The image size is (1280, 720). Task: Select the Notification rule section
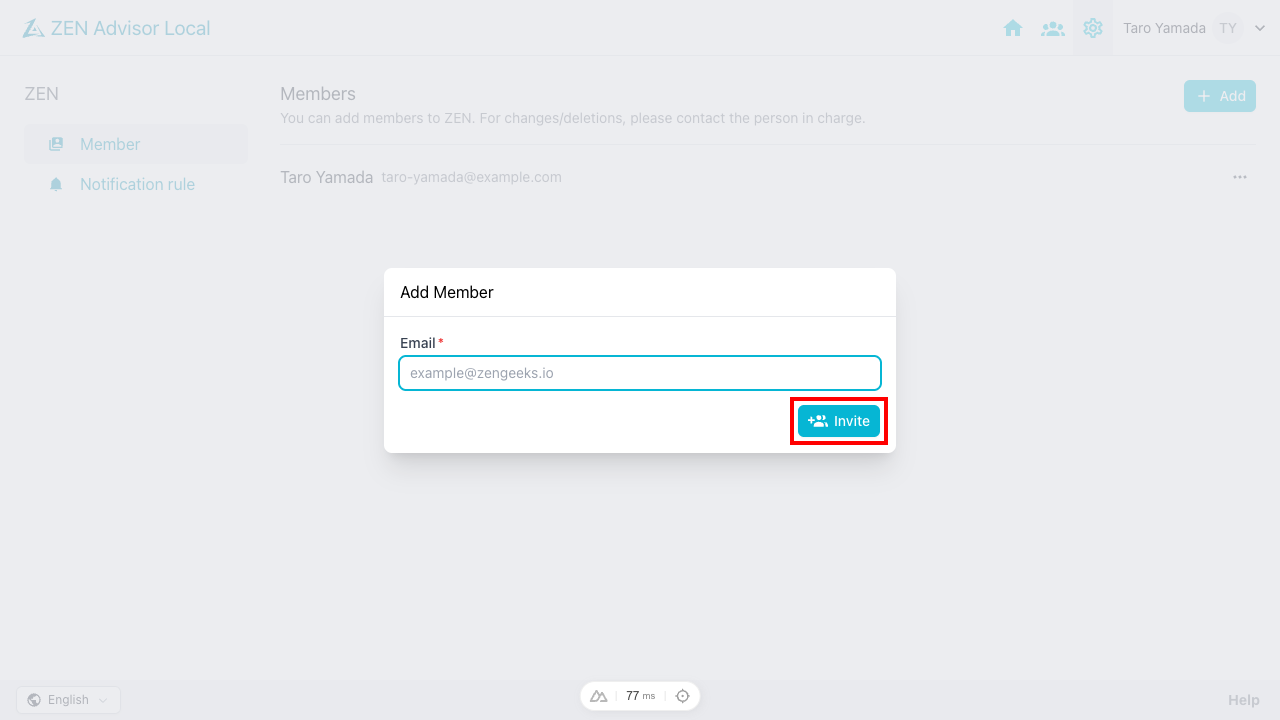137,184
